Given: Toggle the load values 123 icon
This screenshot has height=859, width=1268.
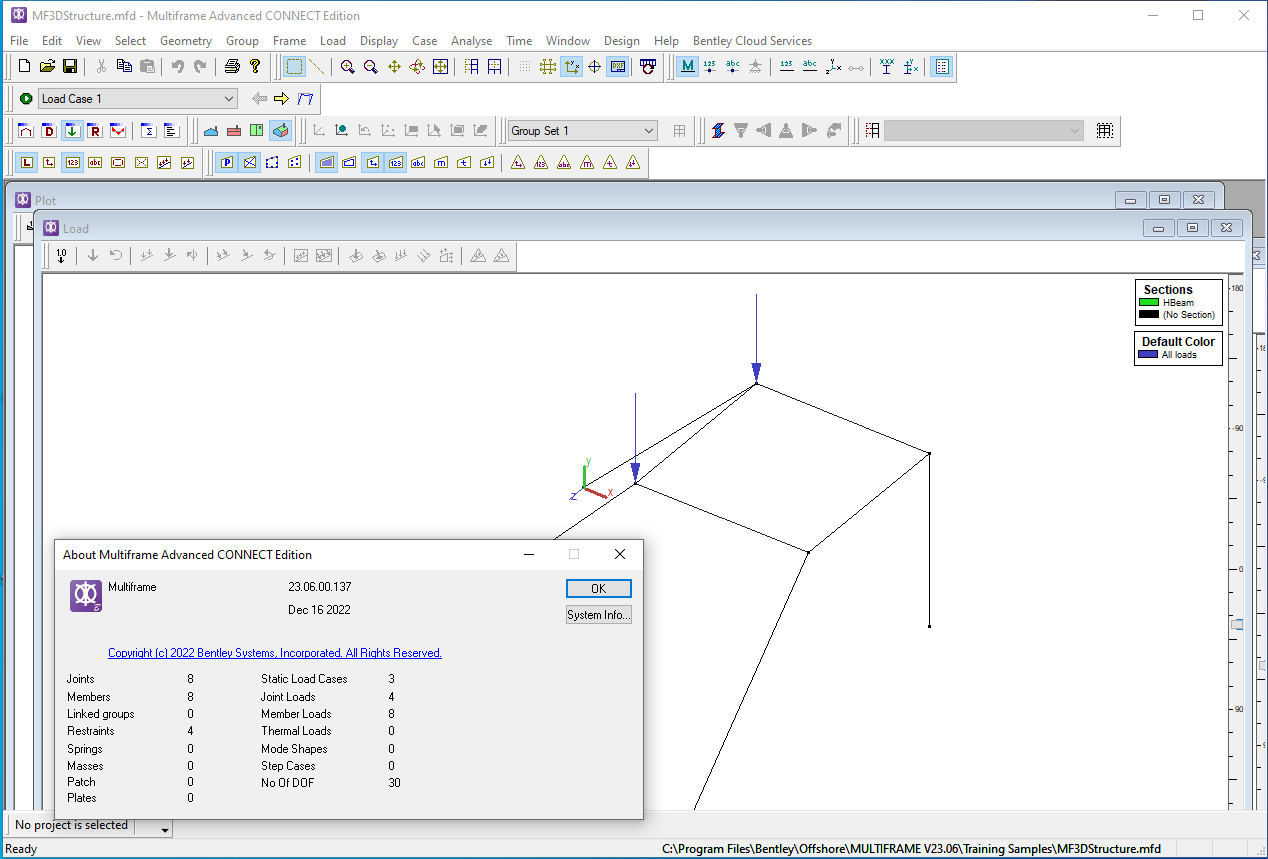Looking at the screenshot, I should [x=72, y=163].
